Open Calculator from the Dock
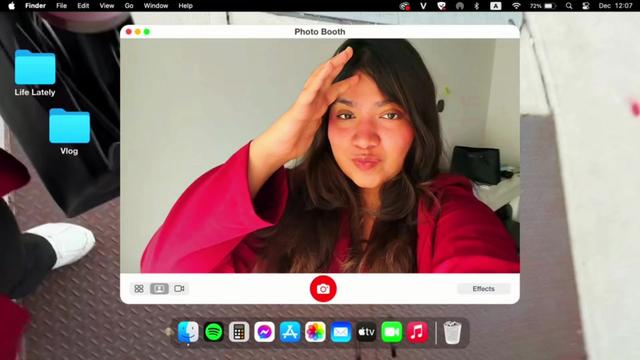The image size is (640, 360). pos(239,332)
